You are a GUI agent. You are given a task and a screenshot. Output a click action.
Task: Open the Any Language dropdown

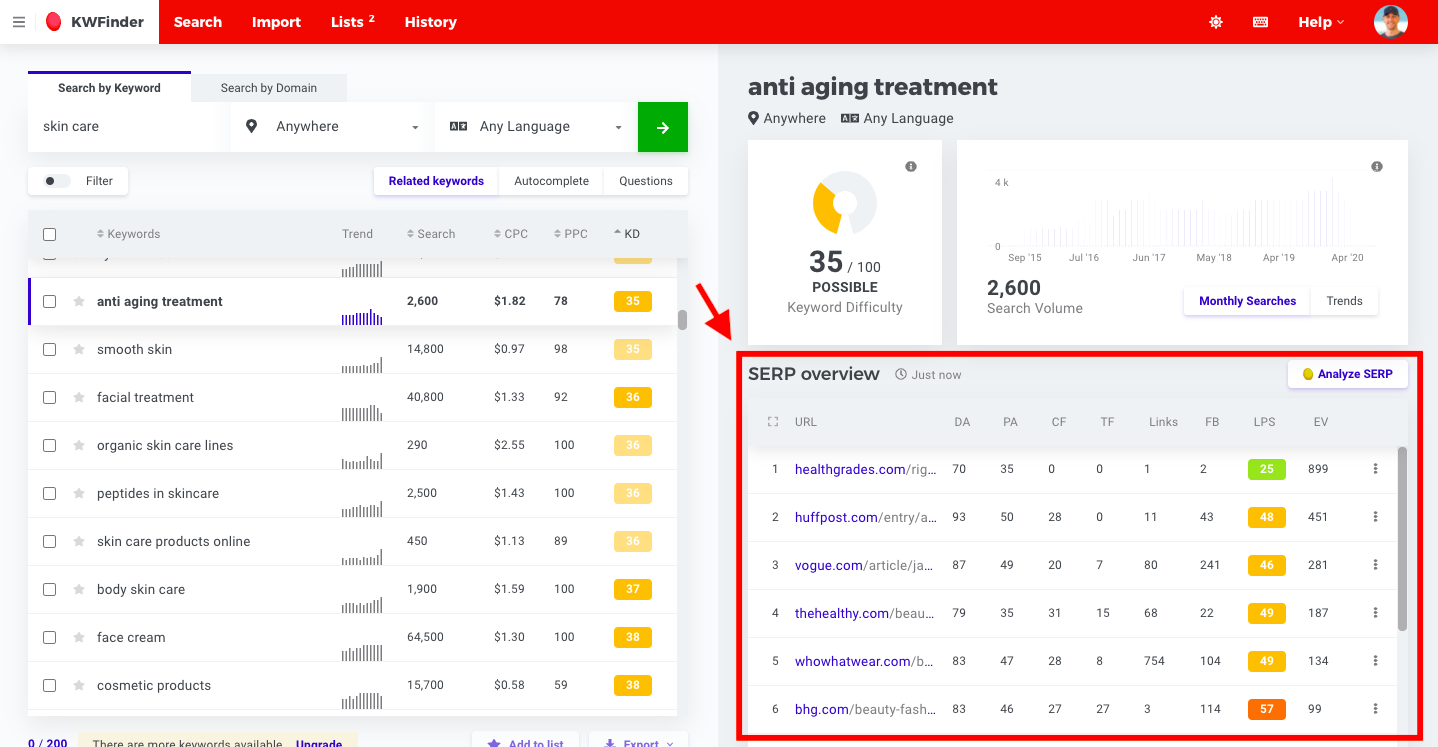[535, 127]
